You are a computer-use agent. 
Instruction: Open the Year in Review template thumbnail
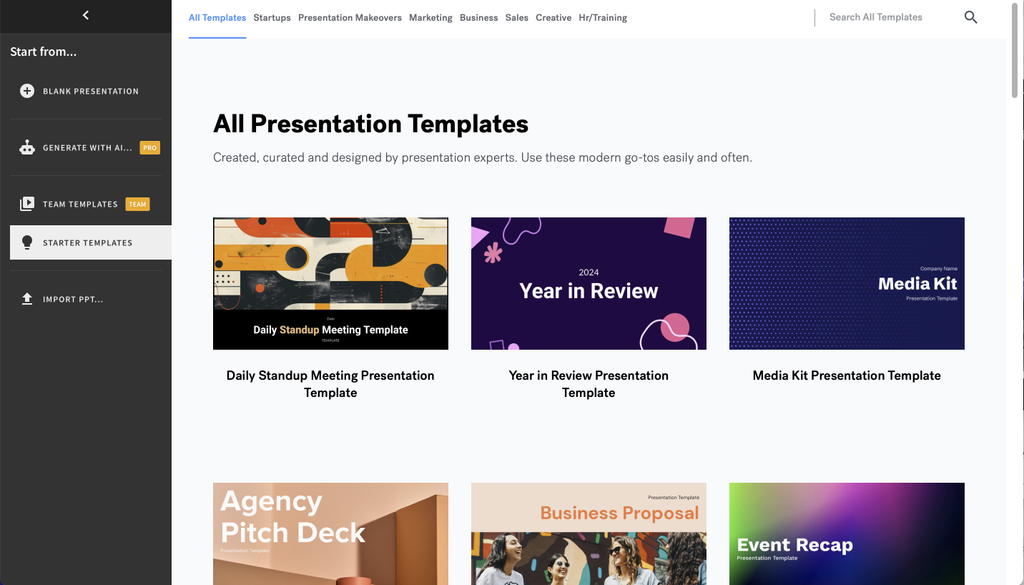coord(588,283)
